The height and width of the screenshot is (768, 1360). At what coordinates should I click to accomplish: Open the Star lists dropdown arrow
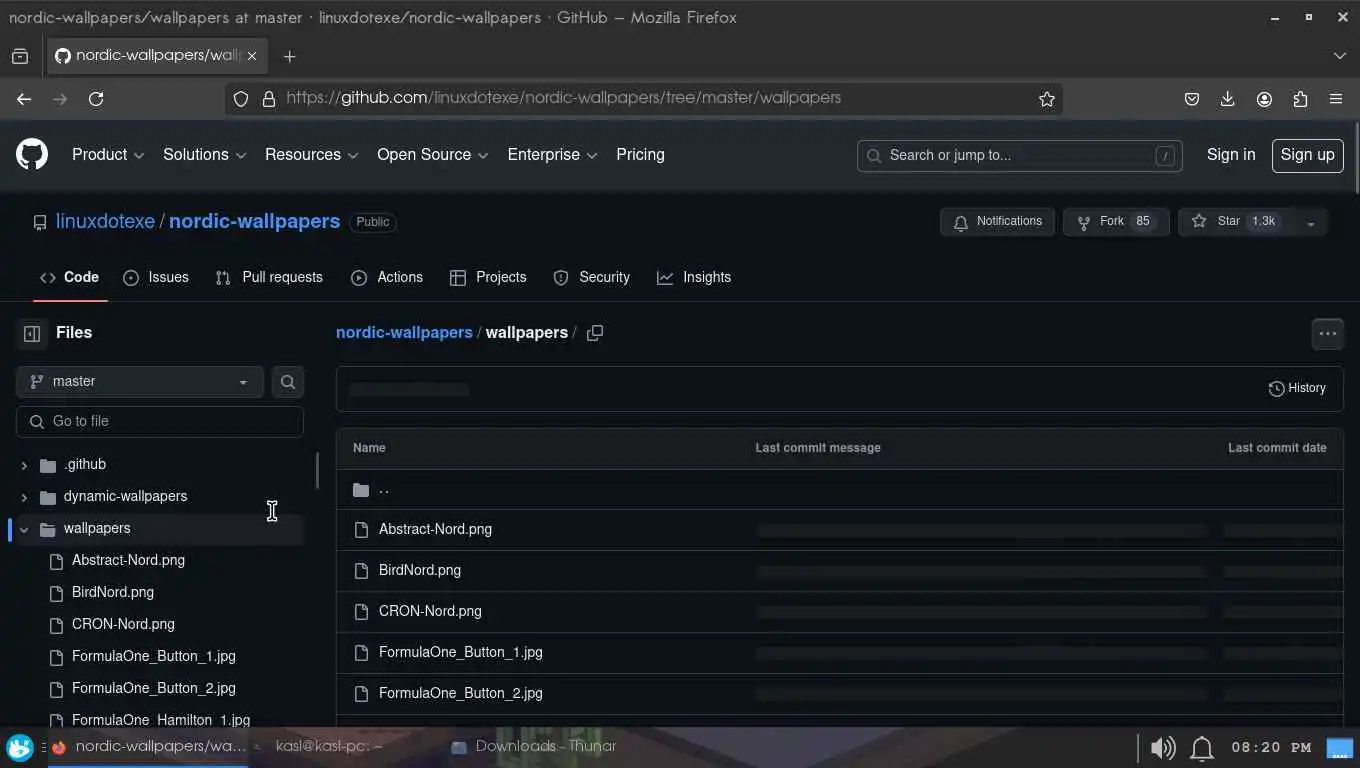[1310, 222]
